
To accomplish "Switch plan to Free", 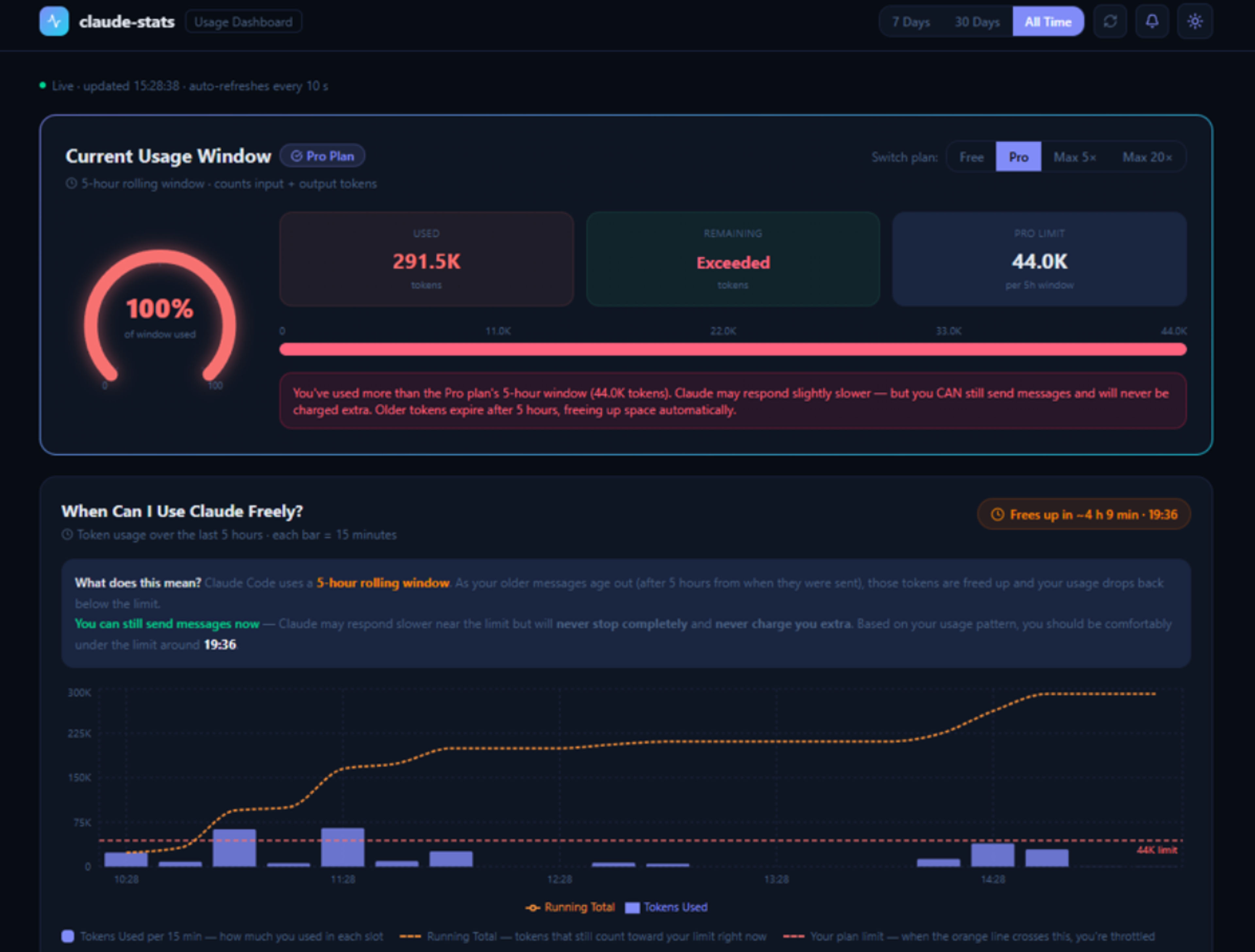I will (971, 157).
